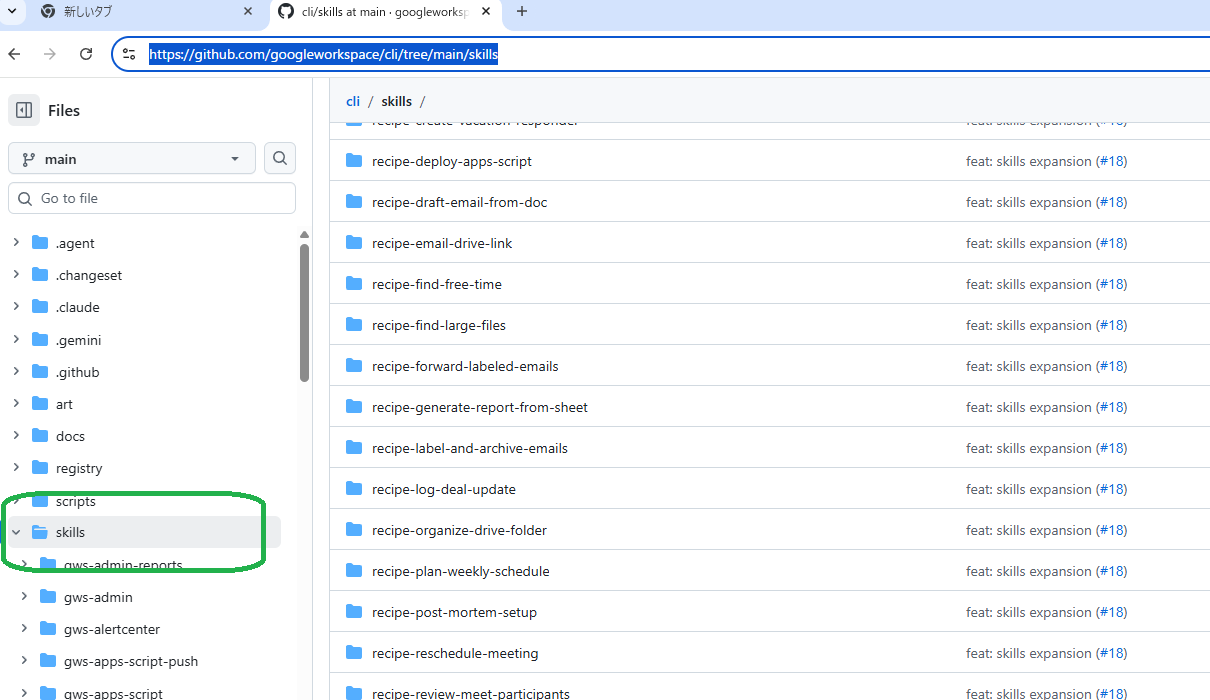Open site information icon in address bar
The width and height of the screenshot is (1210, 700).
(x=129, y=54)
